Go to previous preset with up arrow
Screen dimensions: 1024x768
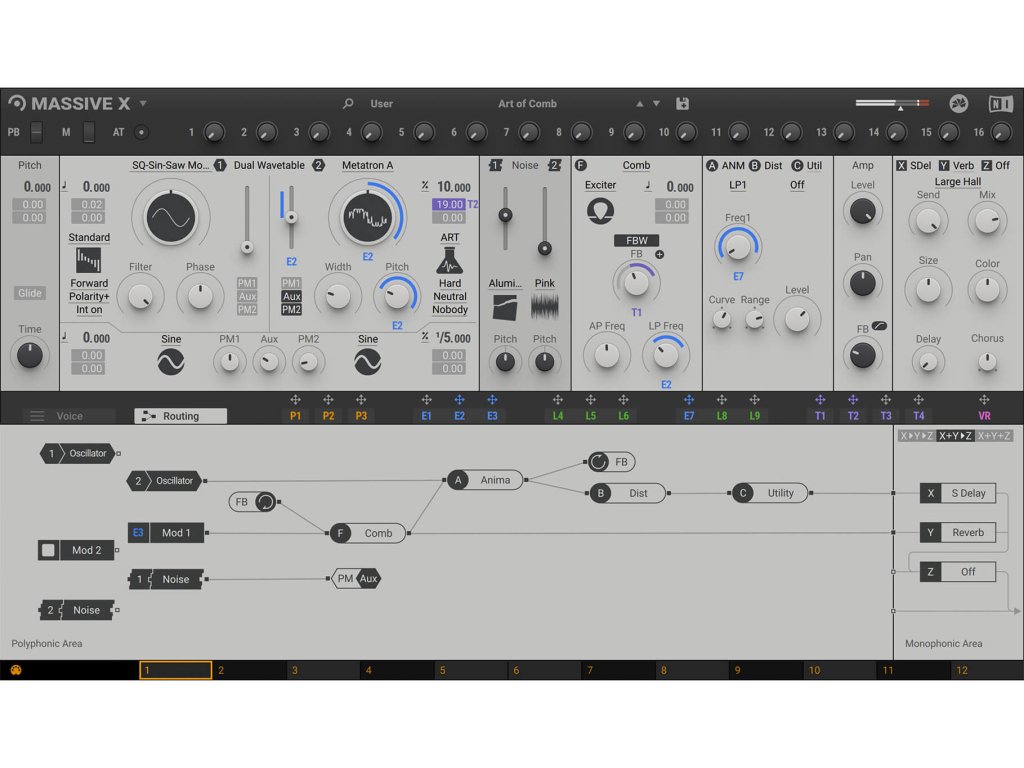(x=640, y=103)
